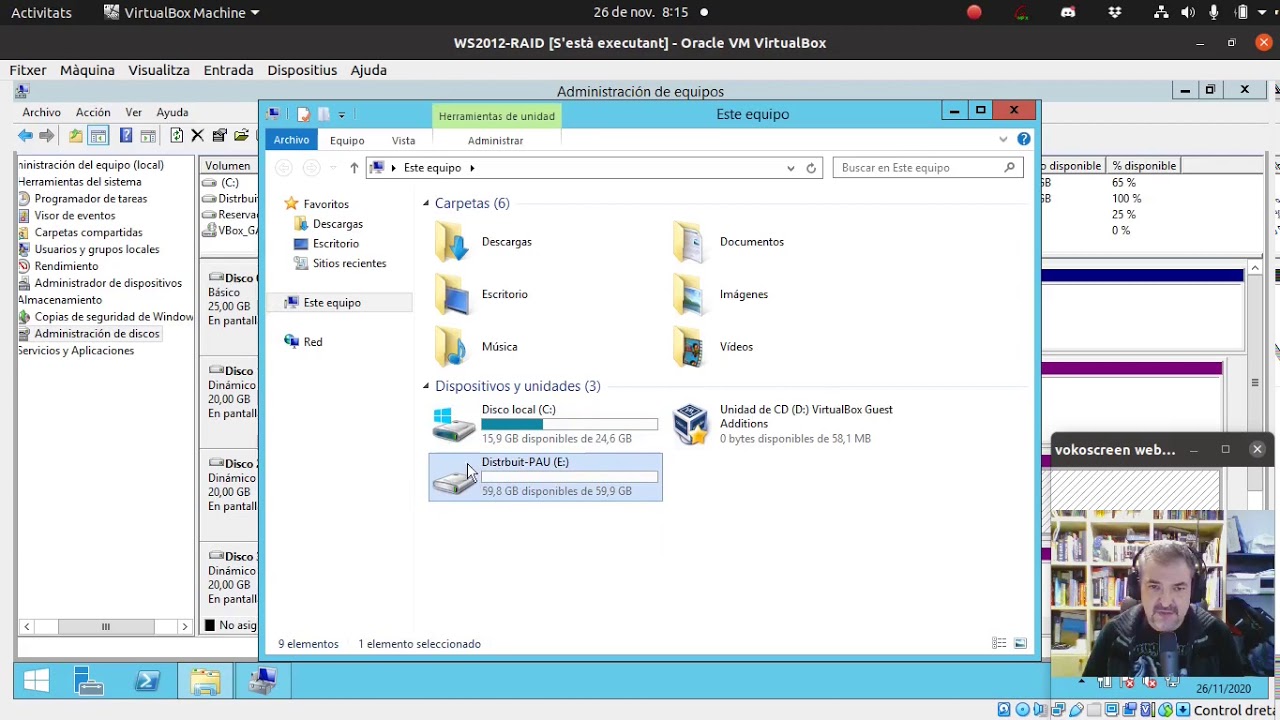This screenshot has width=1280, height=720.
Task: Open the Windows Start button
Action: click(x=36, y=681)
